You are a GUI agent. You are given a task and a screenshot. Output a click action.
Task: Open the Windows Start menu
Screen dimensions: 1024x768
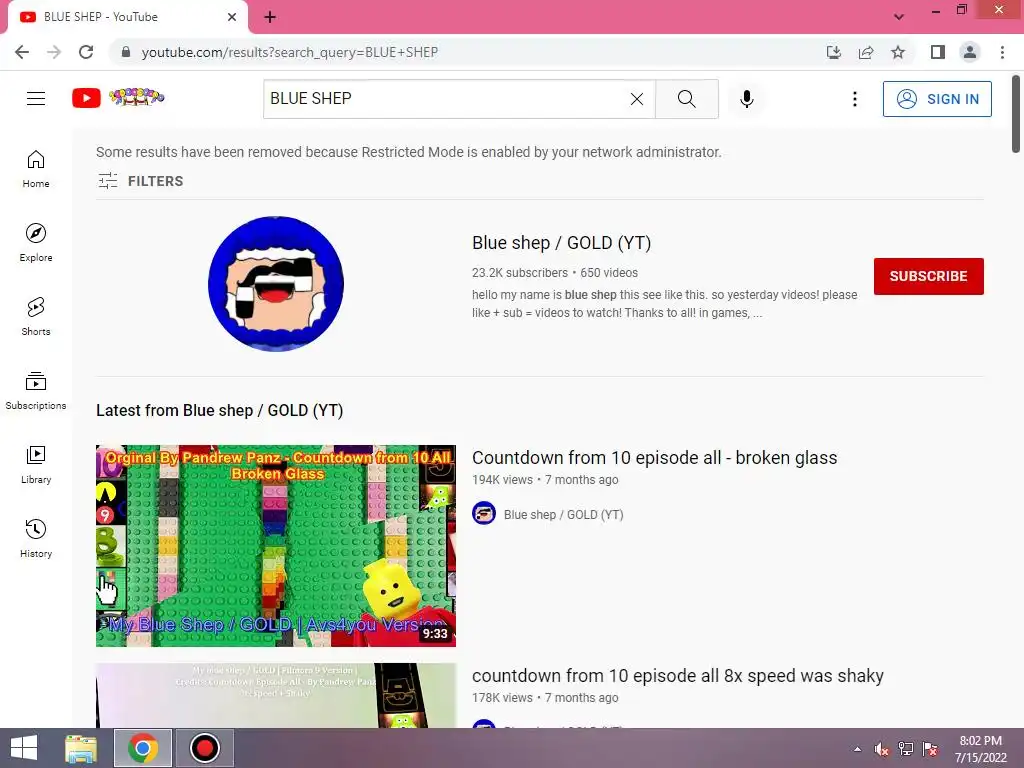click(x=24, y=748)
